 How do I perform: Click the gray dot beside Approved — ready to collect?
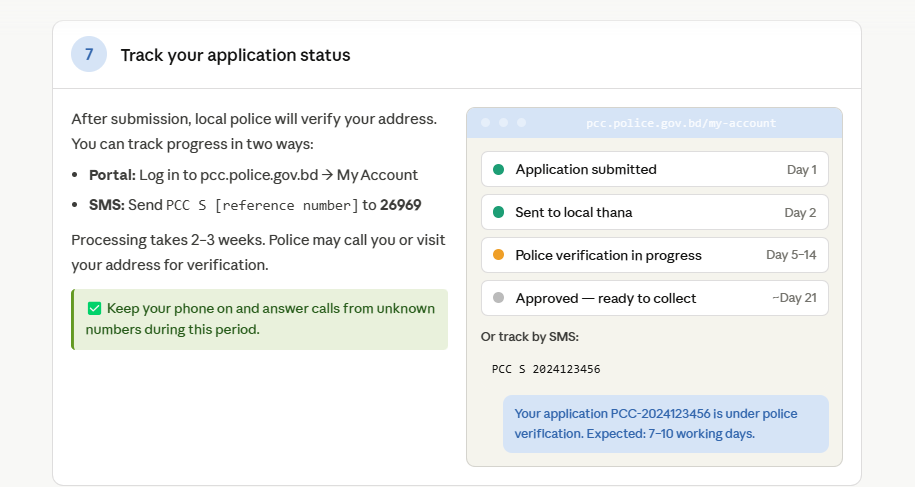(x=498, y=298)
